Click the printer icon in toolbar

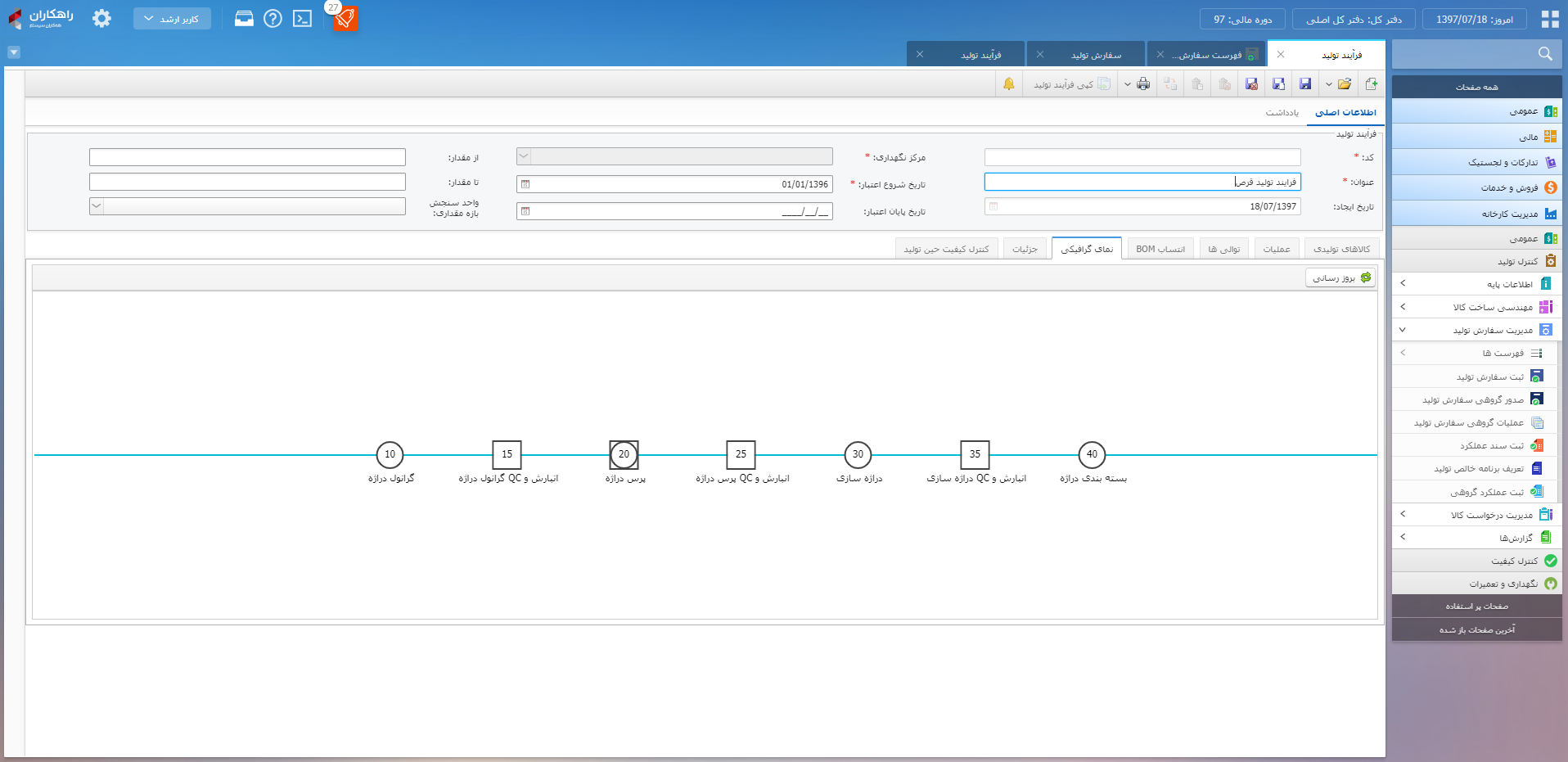point(1143,84)
